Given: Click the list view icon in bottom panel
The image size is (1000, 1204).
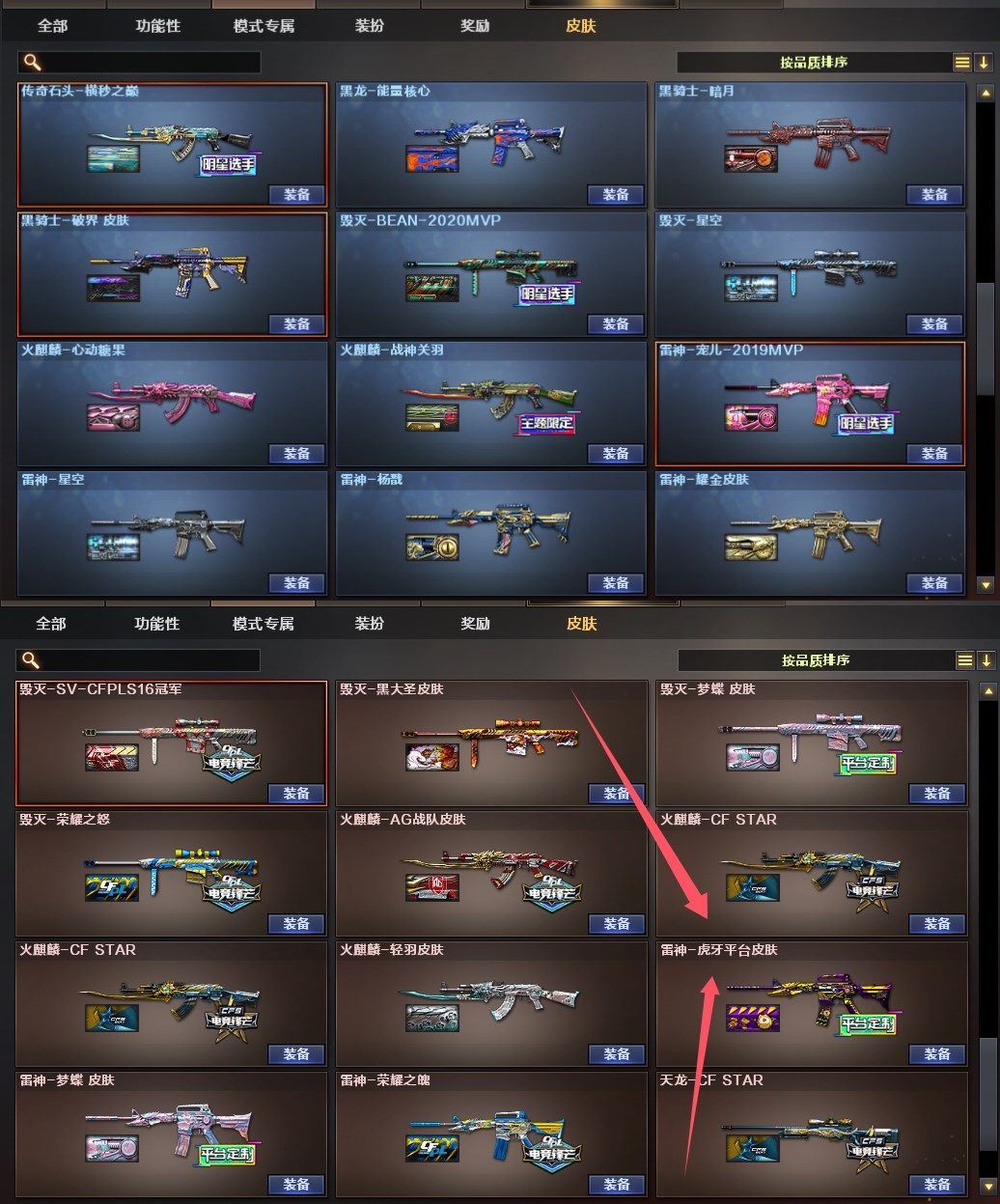Looking at the screenshot, I should click(x=964, y=660).
